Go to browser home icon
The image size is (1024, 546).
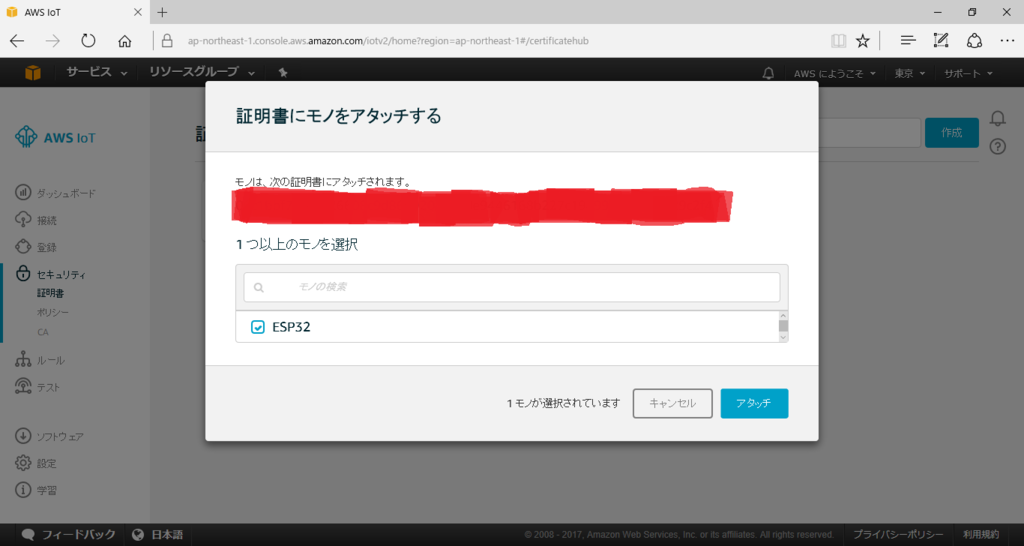125,41
